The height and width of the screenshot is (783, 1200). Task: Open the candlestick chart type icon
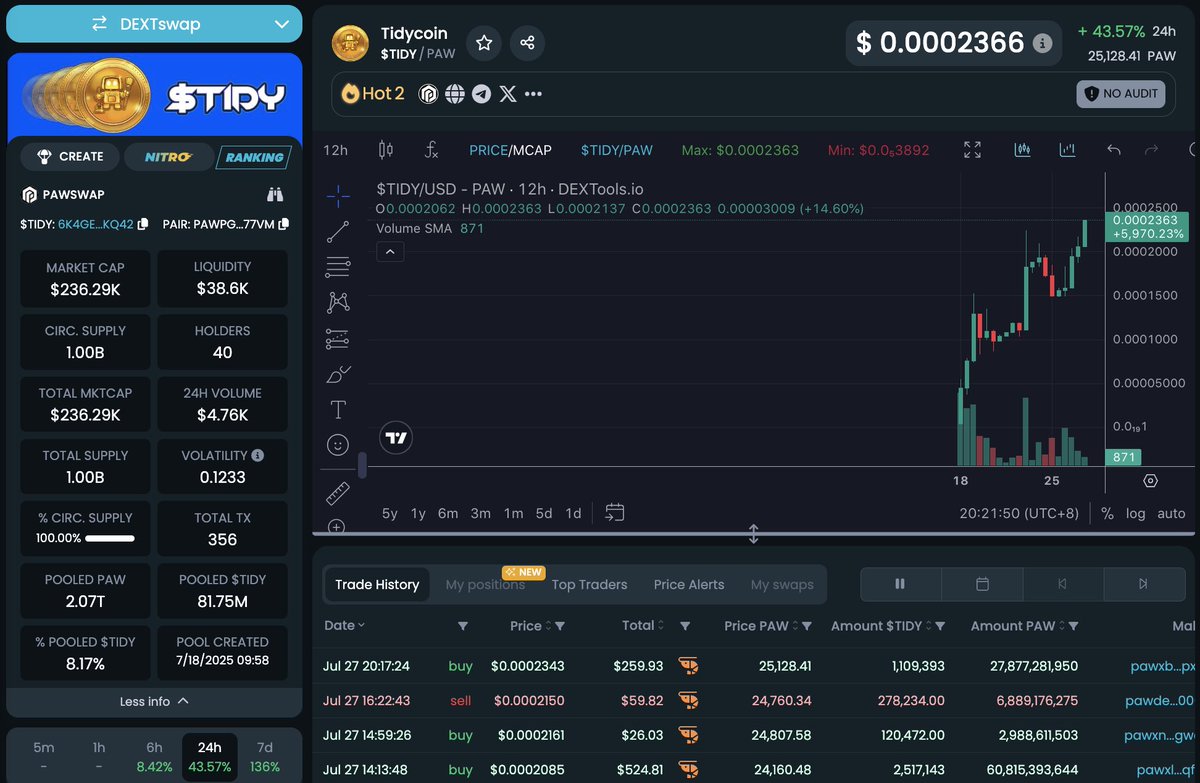point(386,150)
